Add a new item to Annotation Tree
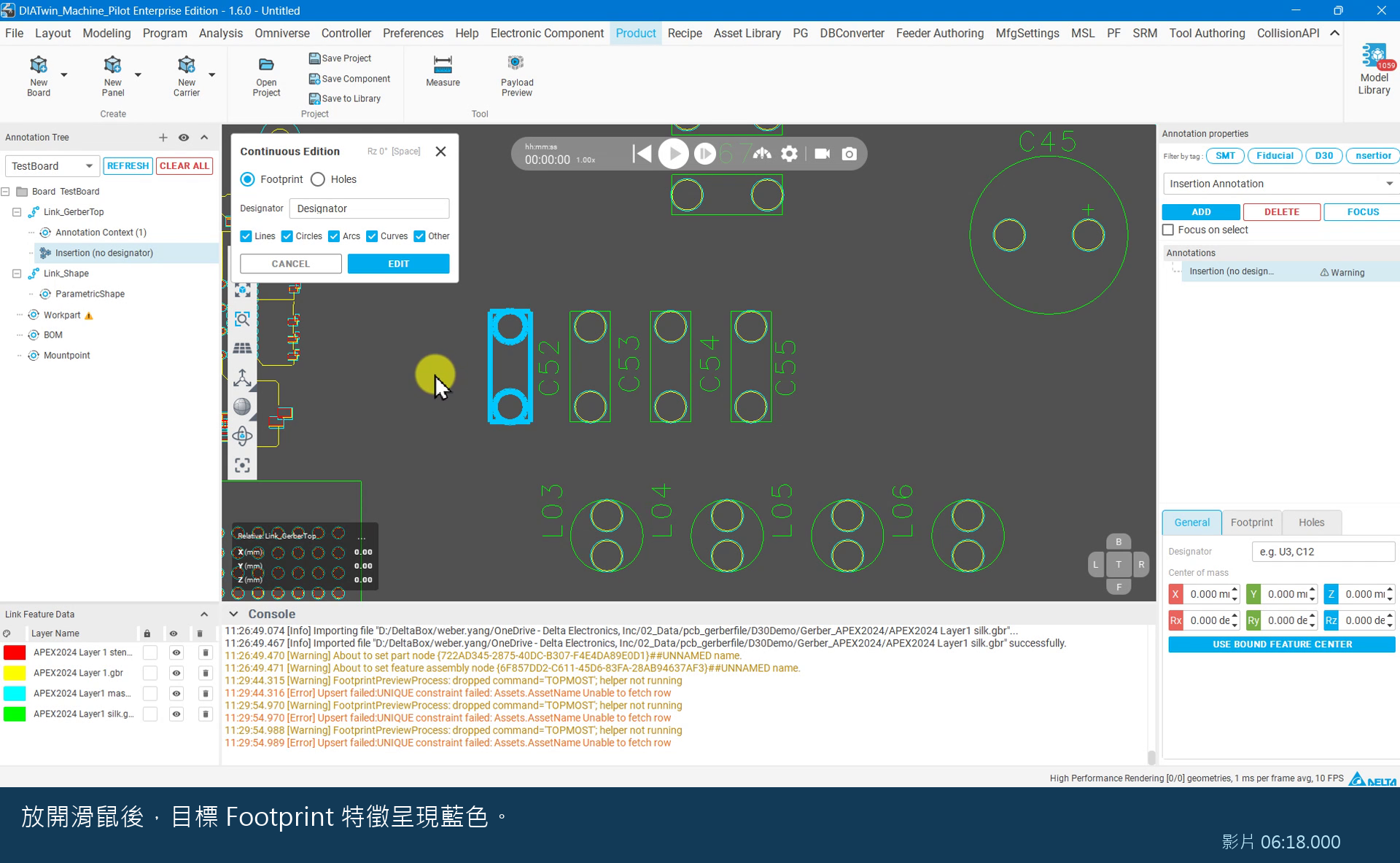 pos(163,138)
